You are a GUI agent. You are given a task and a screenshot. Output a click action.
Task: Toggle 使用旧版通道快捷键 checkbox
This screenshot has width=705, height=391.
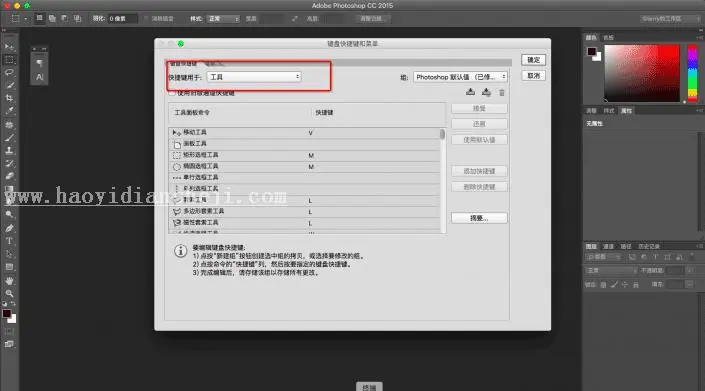[x=172, y=93]
